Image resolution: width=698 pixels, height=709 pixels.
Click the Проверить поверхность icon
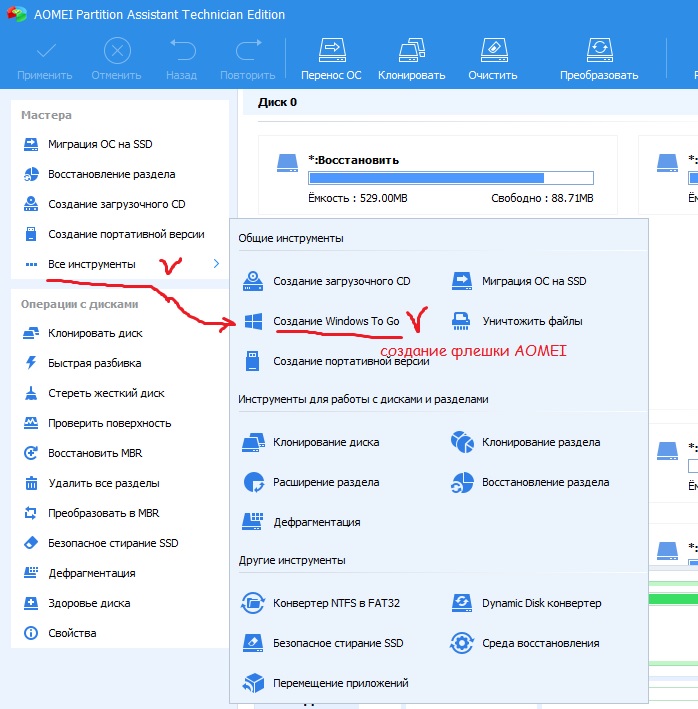pos(31,423)
